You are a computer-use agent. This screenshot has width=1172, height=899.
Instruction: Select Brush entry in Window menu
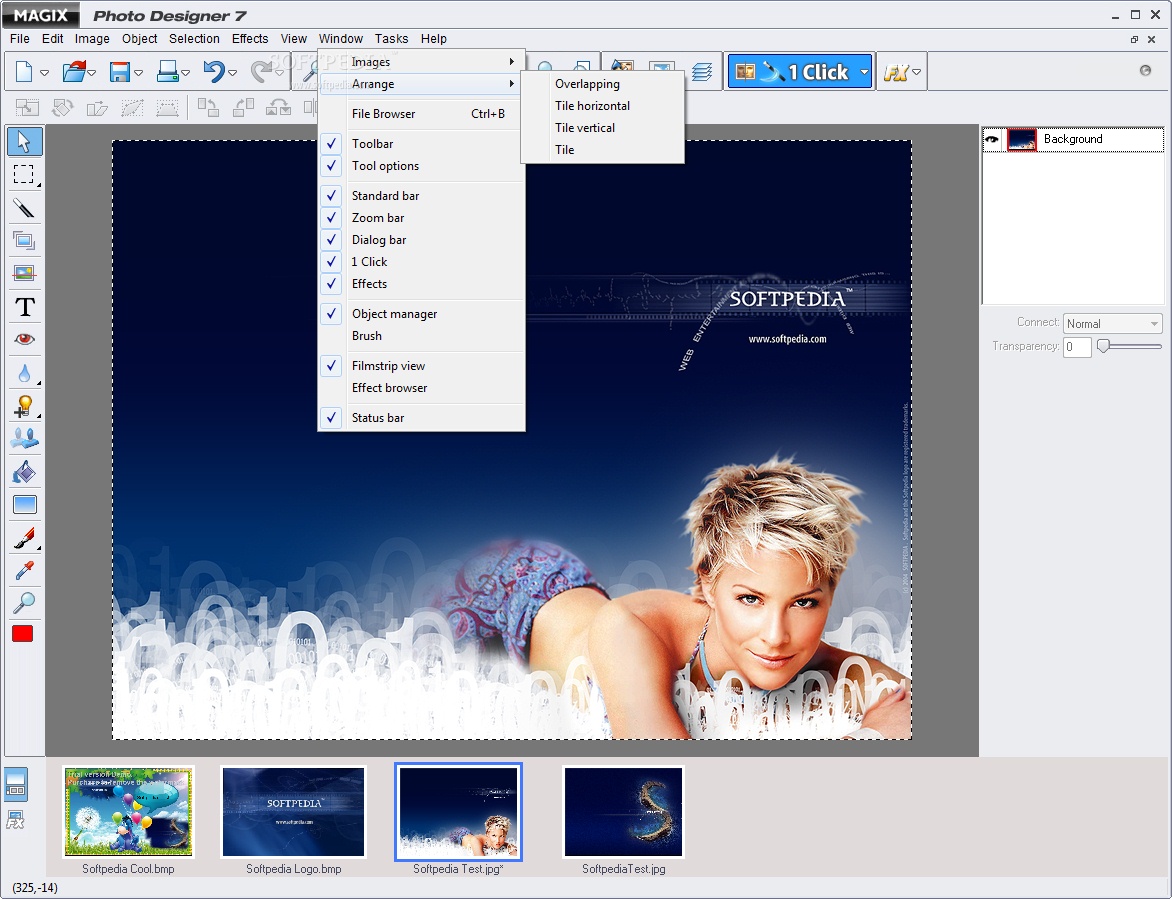pyautogui.click(x=422, y=336)
